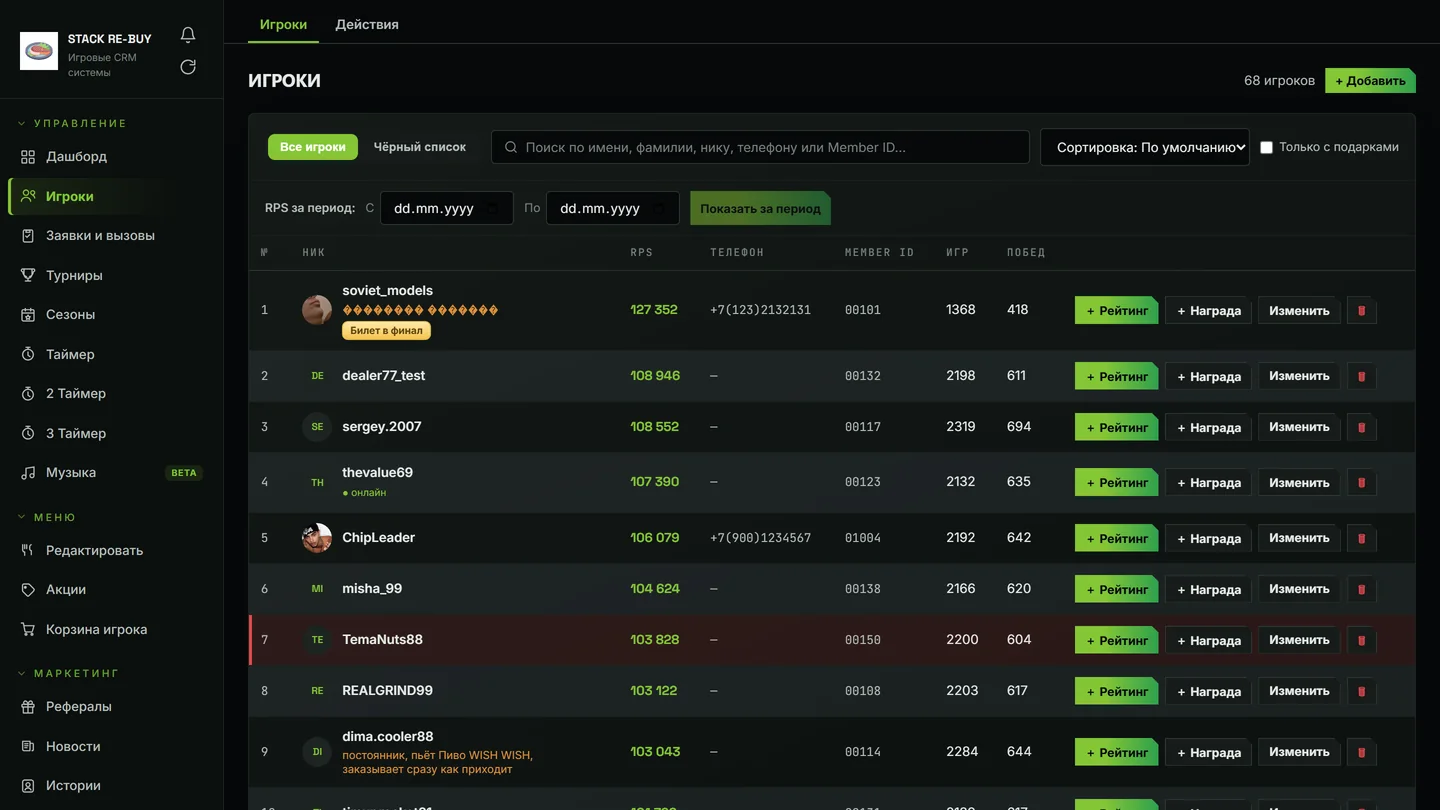Click the '+ Добавить' player button
The width and height of the screenshot is (1440, 810).
(x=1370, y=81)
